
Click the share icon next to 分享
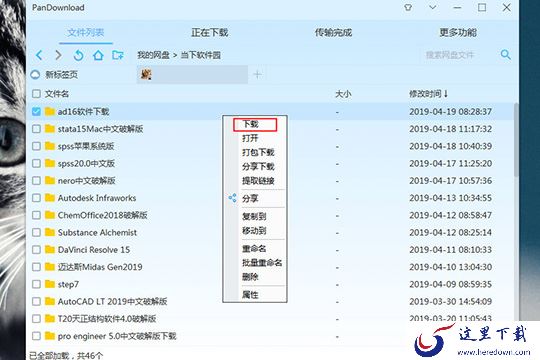coord(233,198)
